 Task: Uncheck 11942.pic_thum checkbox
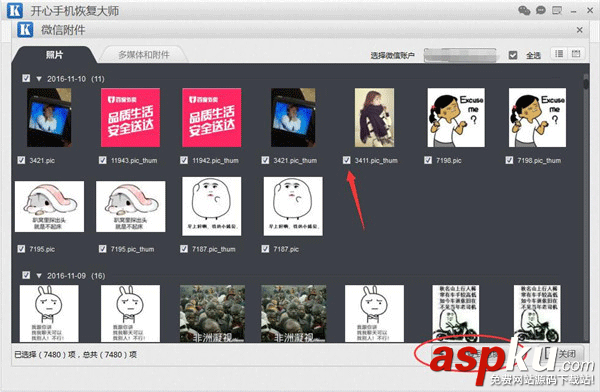tap(184, 160)
